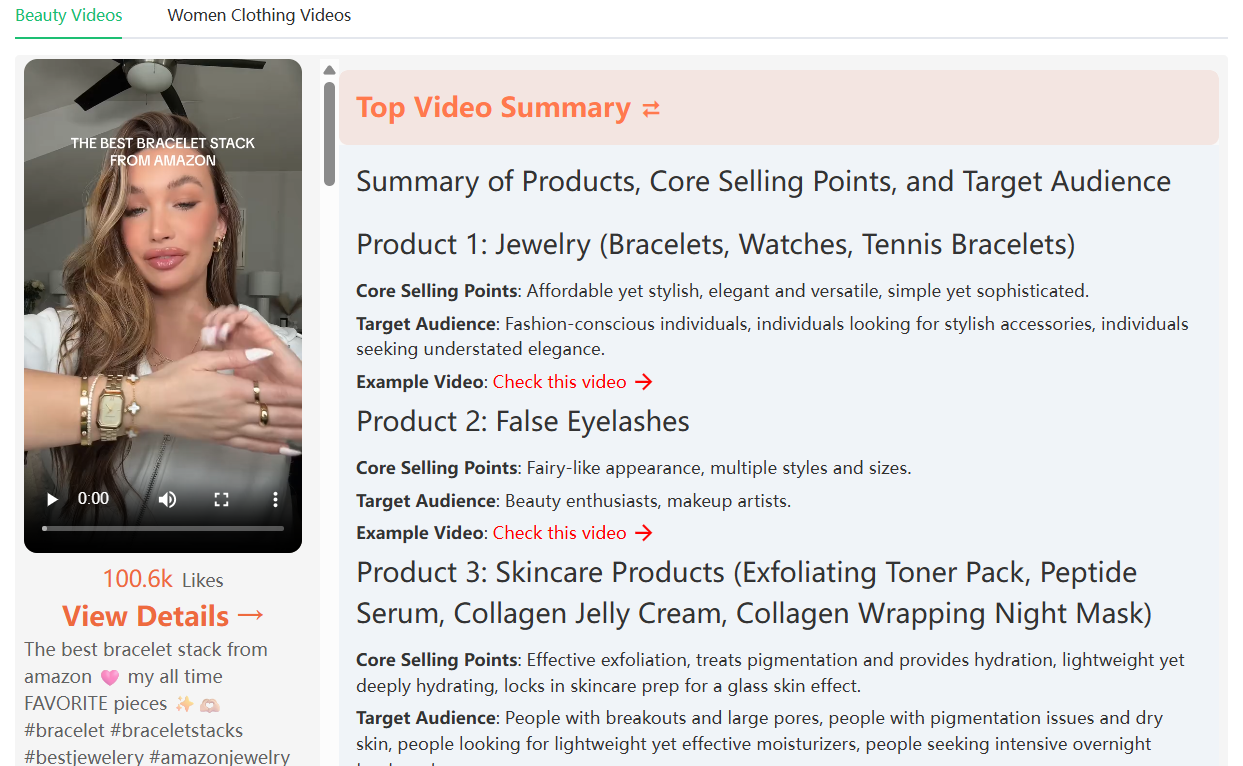The width and height of the screenshot is (1243, 766).
Task: Click the swap icon beside Top Video Summary
Action: [x=651, y=109]
